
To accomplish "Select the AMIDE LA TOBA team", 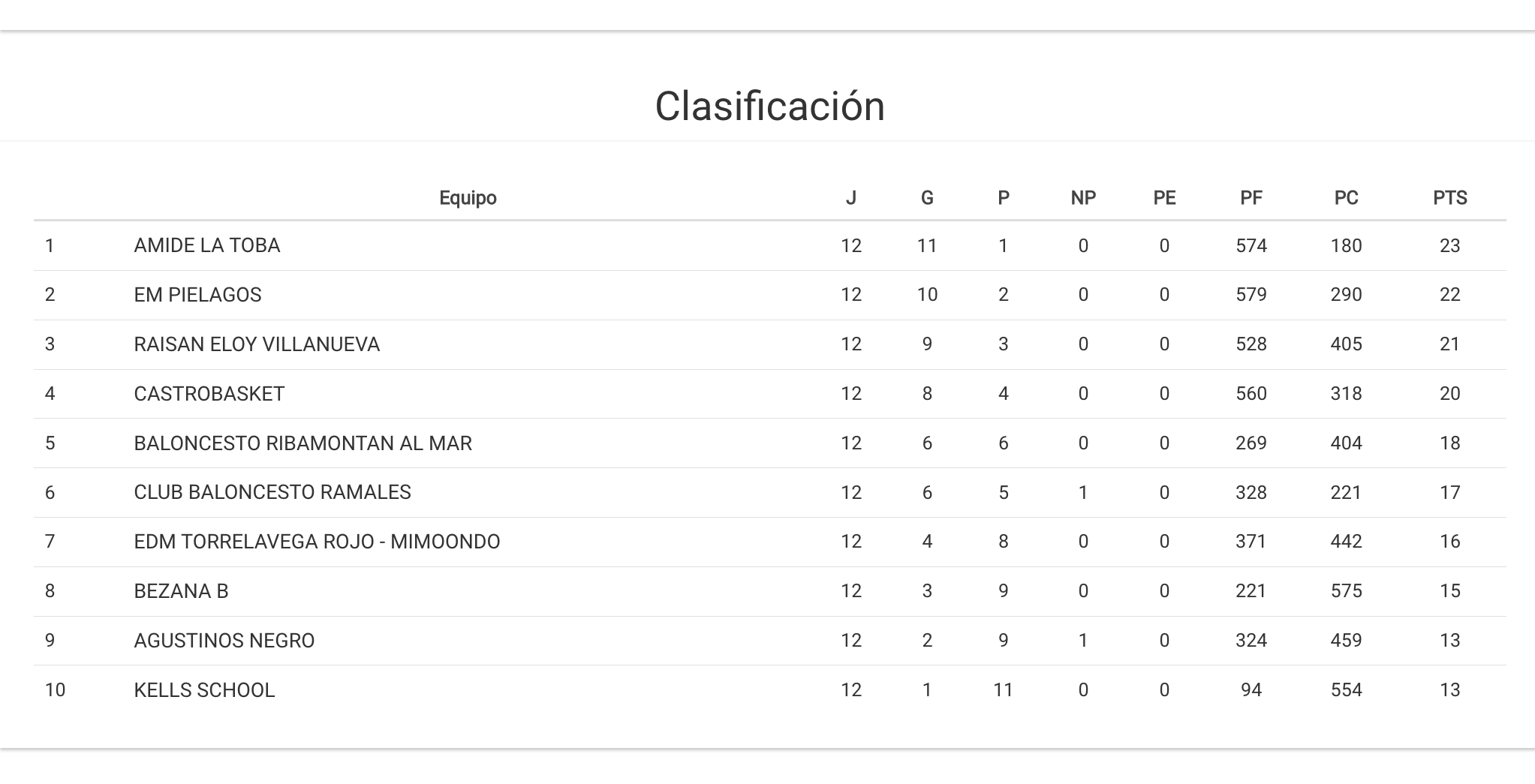I will pos(207,246).
